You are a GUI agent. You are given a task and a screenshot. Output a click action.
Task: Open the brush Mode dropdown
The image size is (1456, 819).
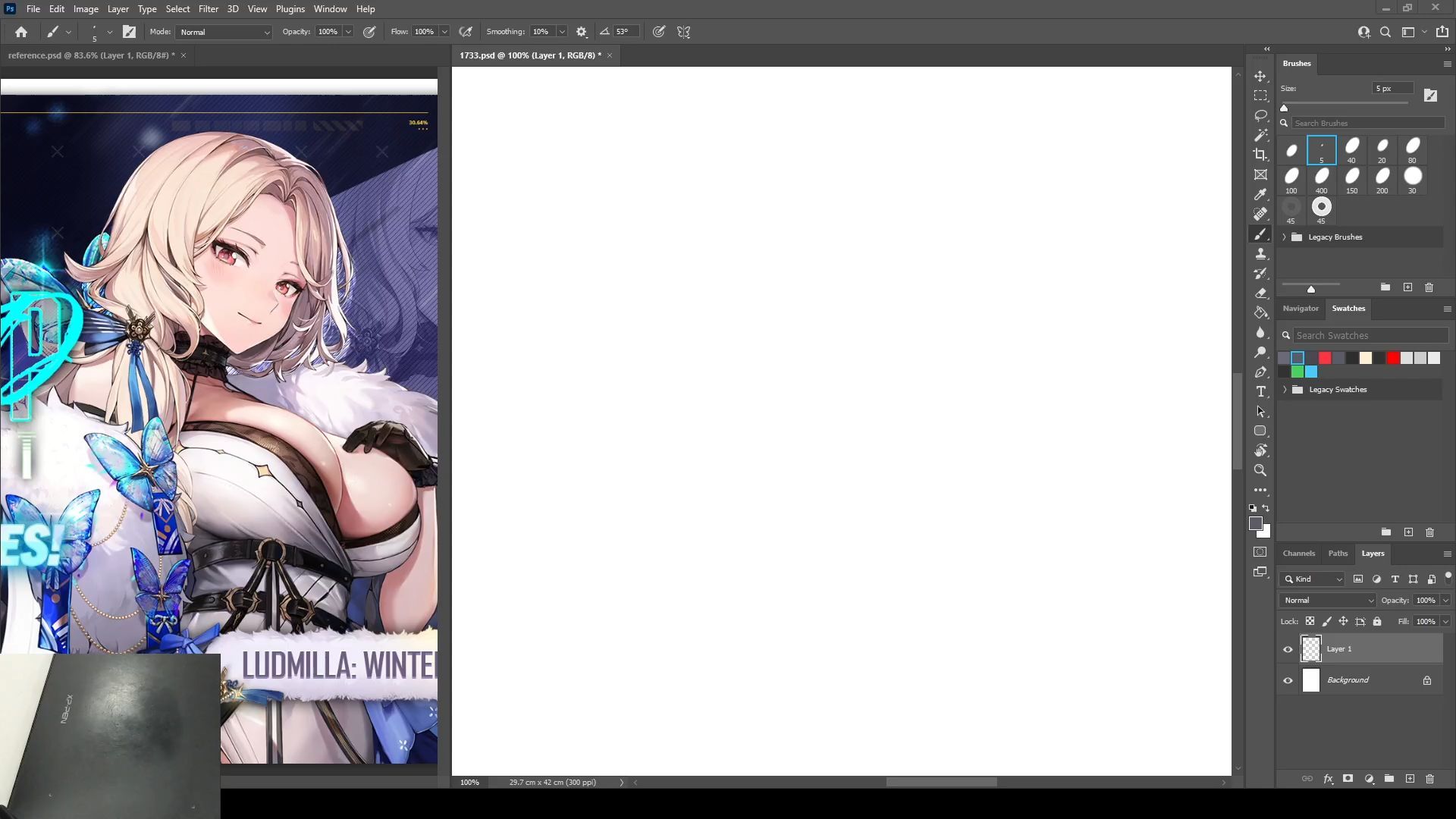tap(224, 32)
